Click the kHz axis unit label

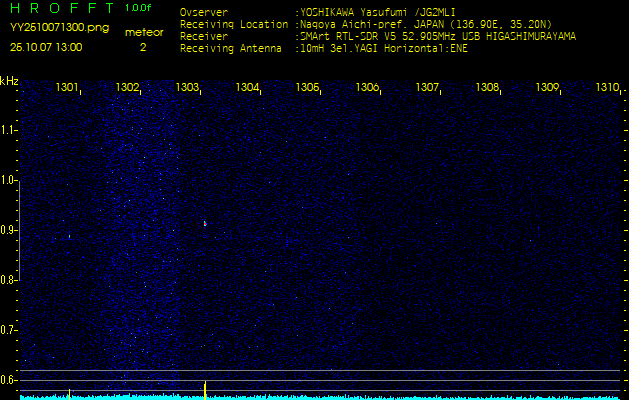[x=9, y=80]
